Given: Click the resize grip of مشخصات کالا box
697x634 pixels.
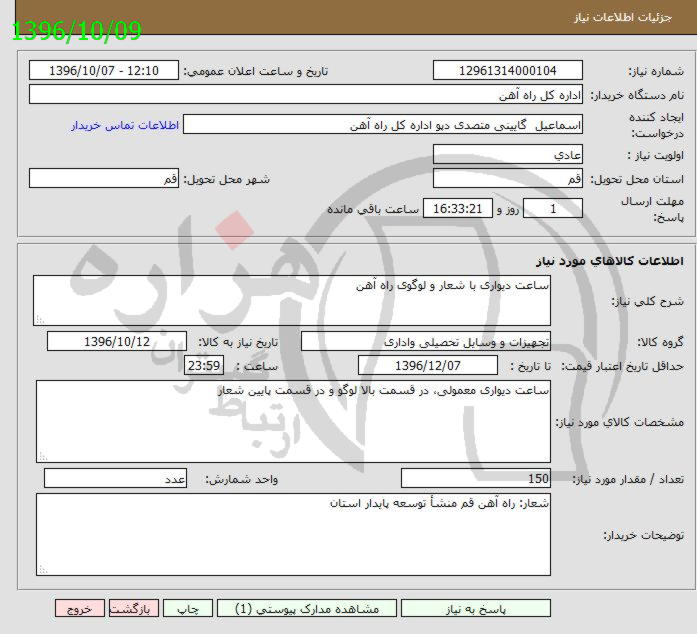Looking at the screenshot, I should (x=43, y=457).
